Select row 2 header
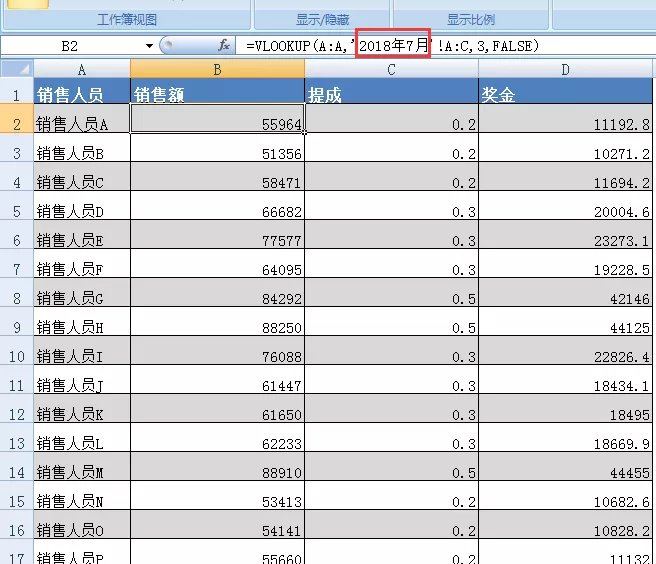This screenshot has width=656, height=564. pyautogui.click(x=17, y=119)
